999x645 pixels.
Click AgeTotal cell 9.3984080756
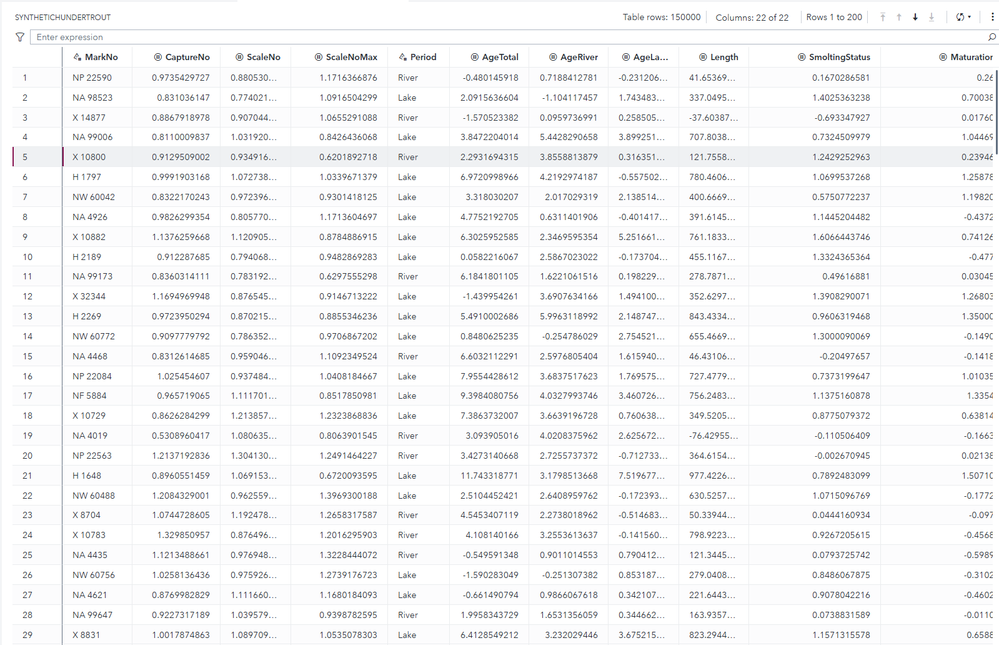[489, 396]
